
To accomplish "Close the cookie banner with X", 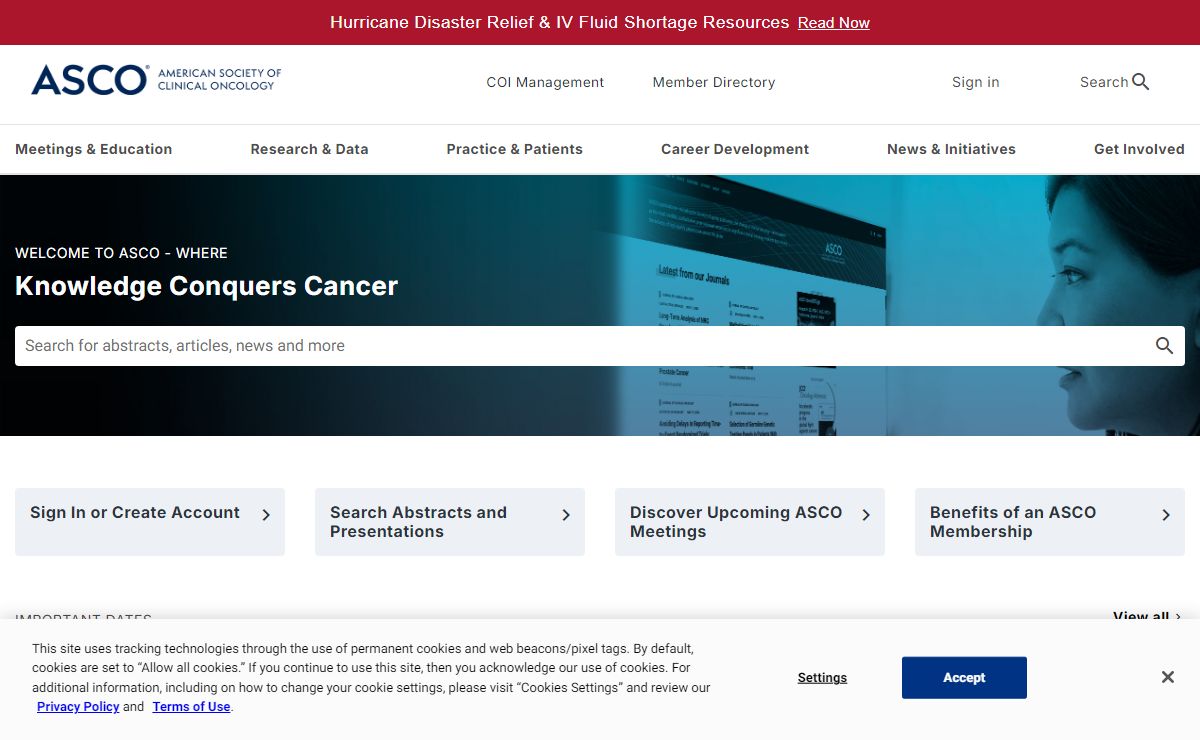I will (1167, 677).
